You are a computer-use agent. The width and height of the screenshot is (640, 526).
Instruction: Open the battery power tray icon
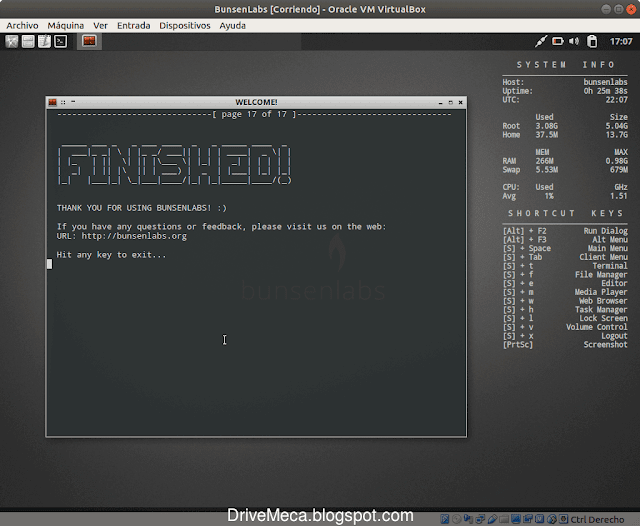pos(558,41)
